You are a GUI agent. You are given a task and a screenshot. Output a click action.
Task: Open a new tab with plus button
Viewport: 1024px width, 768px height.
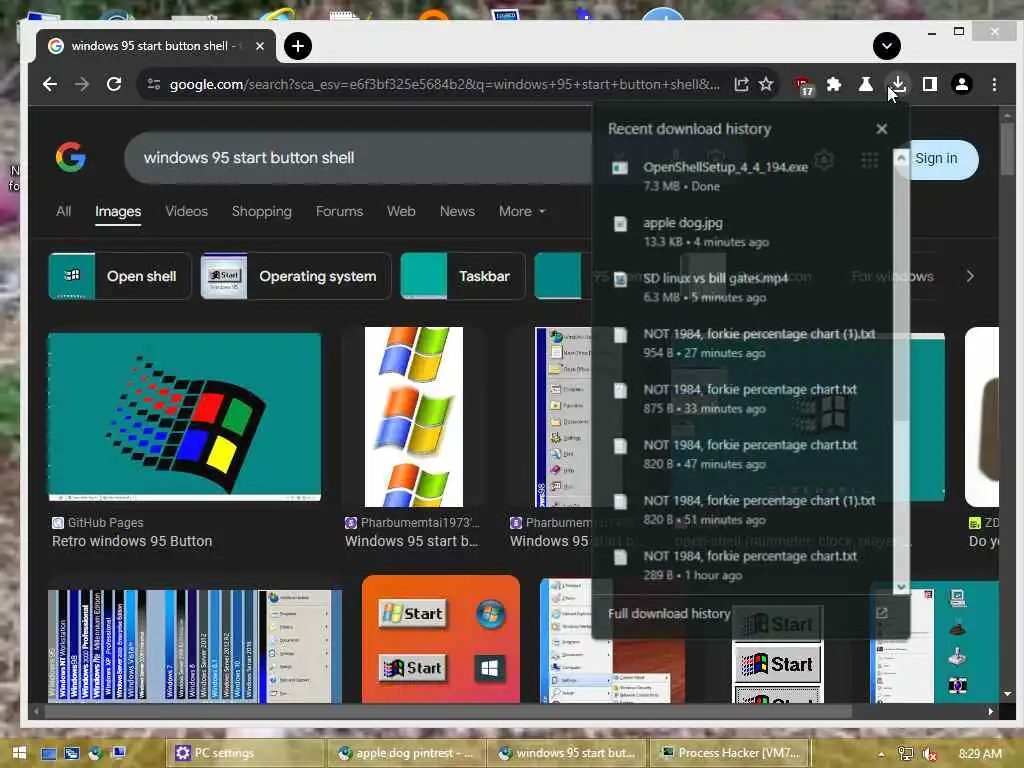click(x=298, y=46)
